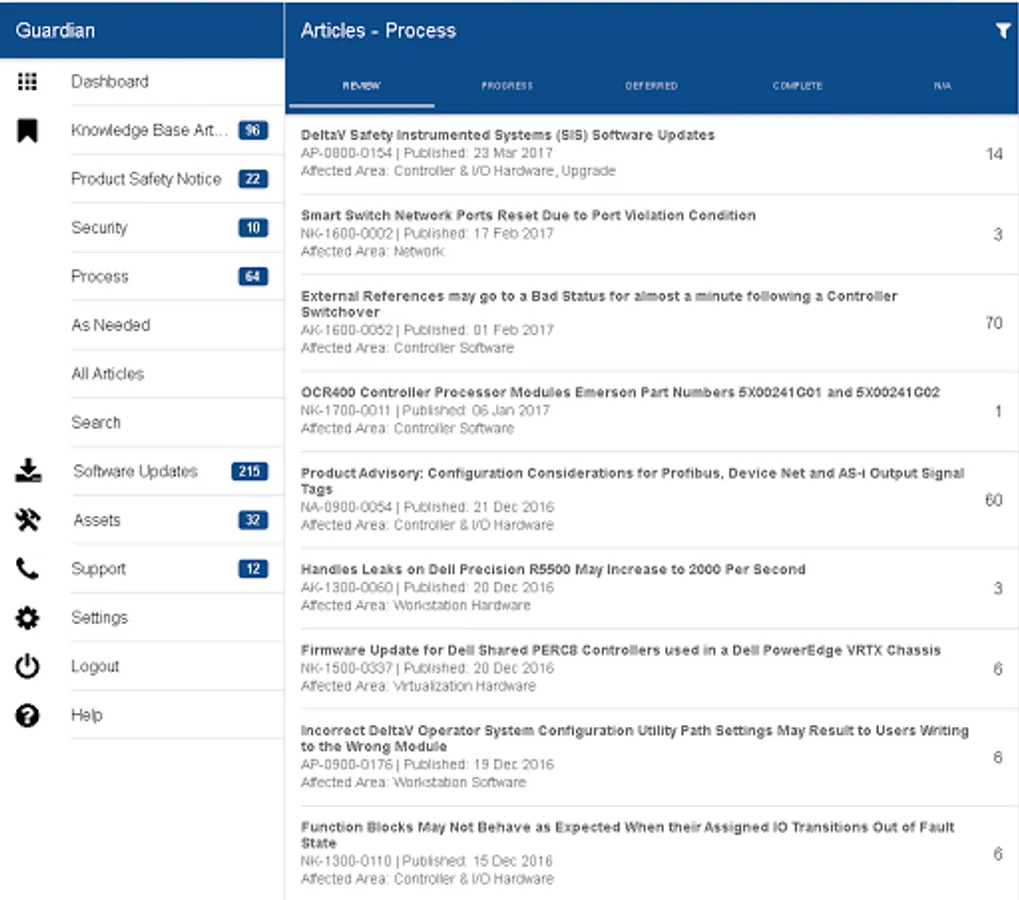Open Function Blocks May Not Behave article
1019x900 pixels.
[x=651, y=853]
